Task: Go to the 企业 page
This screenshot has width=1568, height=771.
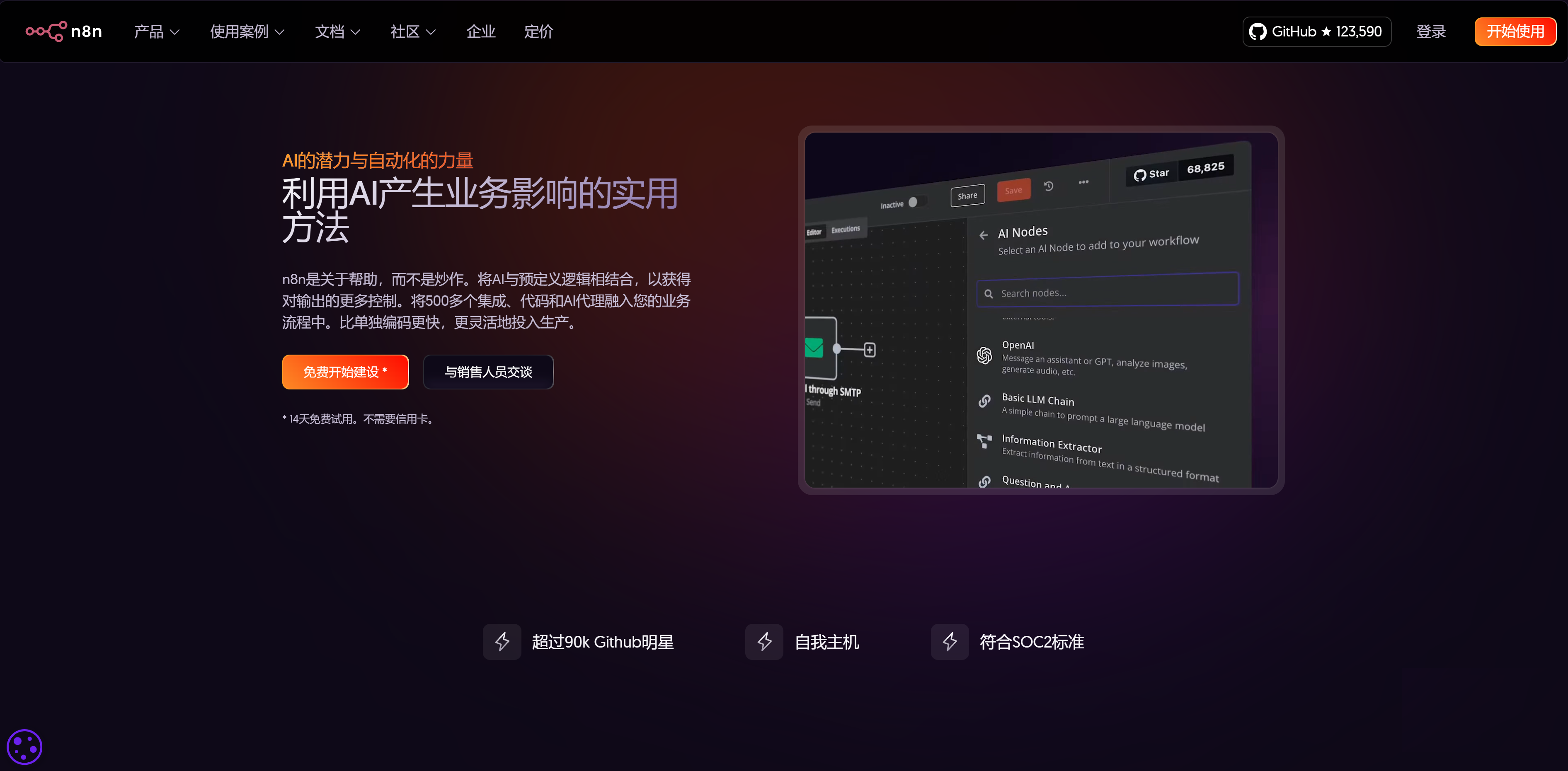Action: [x=481, y=31]
